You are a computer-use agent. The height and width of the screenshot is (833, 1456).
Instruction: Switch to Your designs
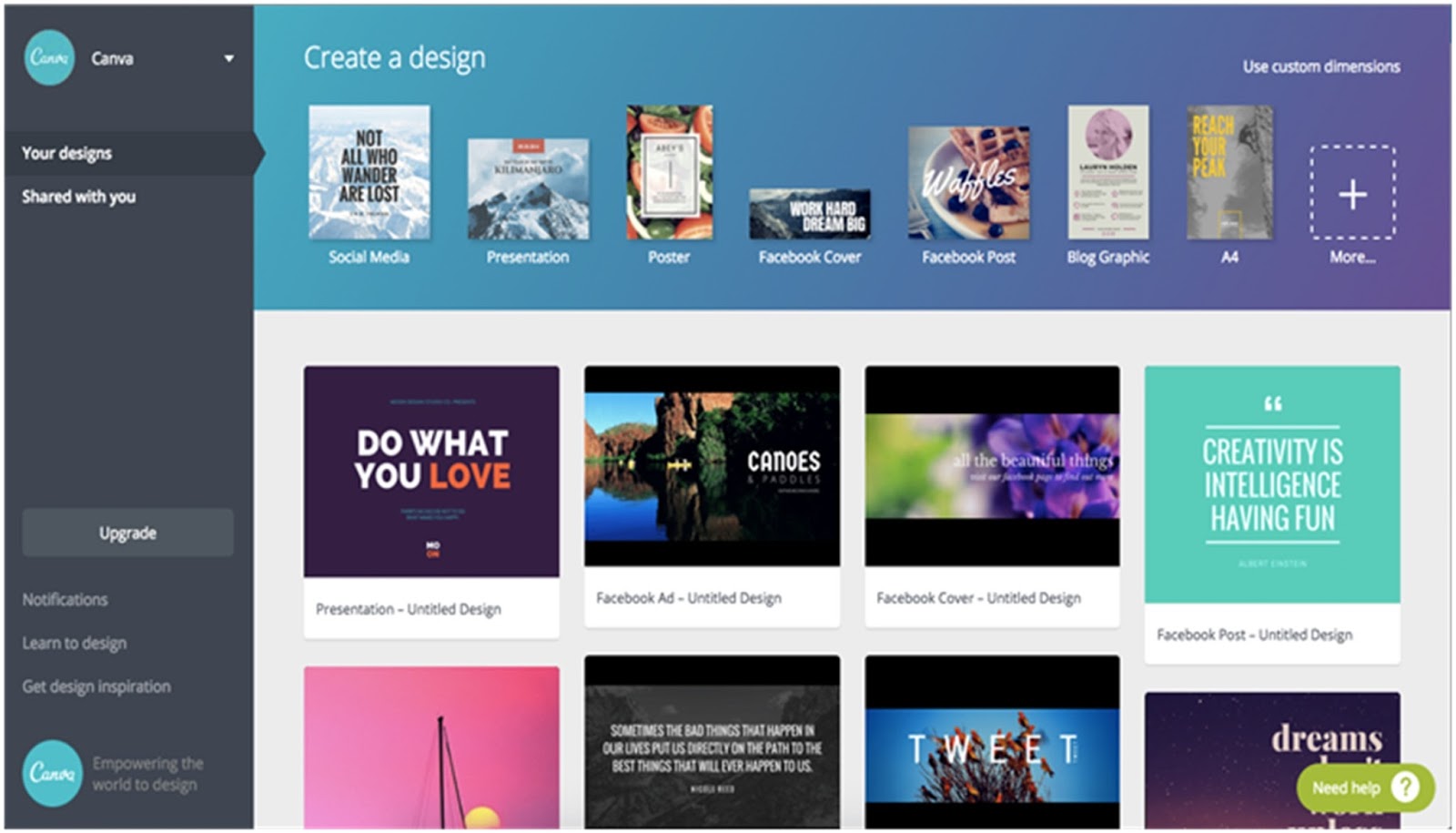pyautogui.click(x=66, y=153)
